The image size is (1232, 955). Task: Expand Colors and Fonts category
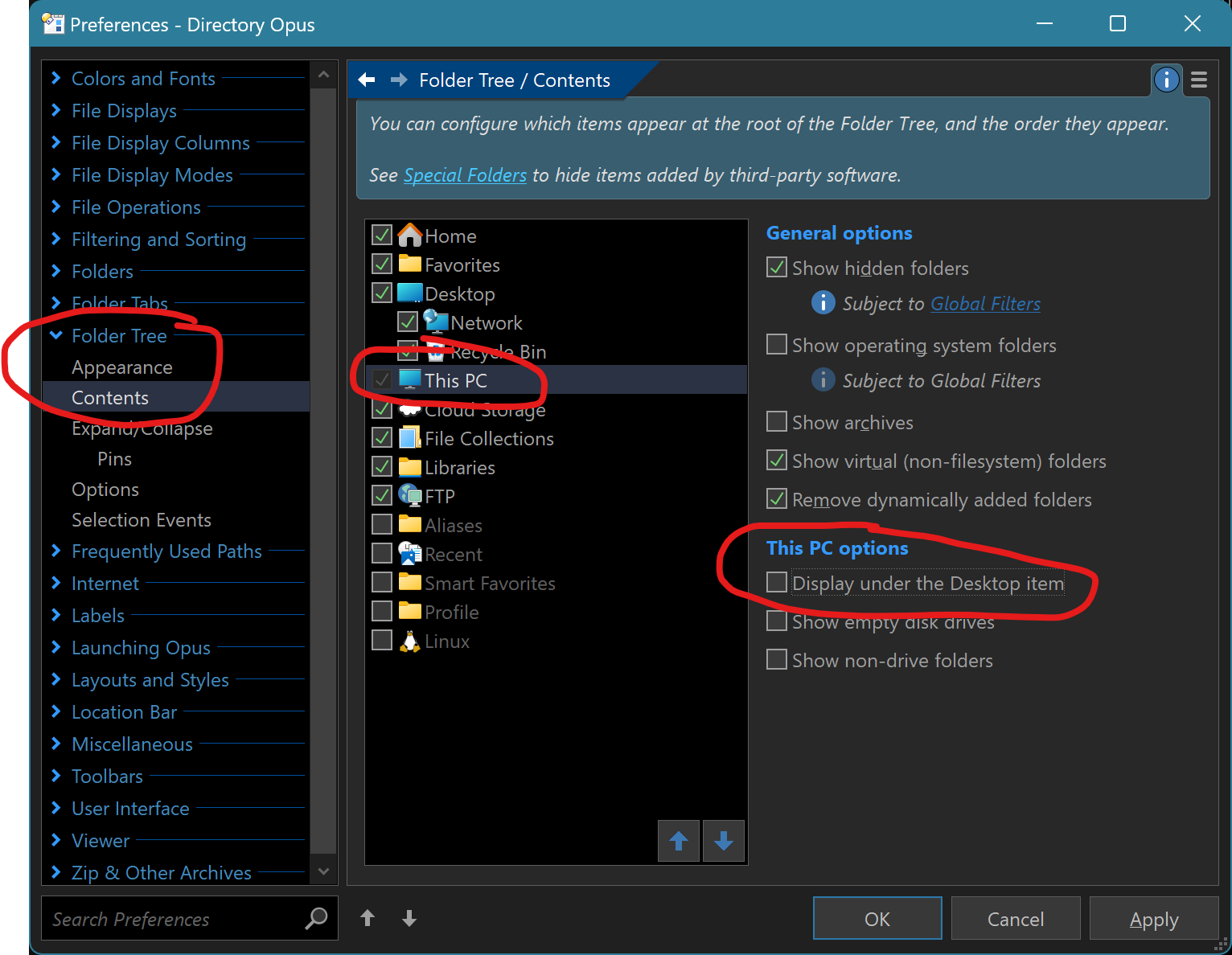pyautogui.click(x=56, y=78)
